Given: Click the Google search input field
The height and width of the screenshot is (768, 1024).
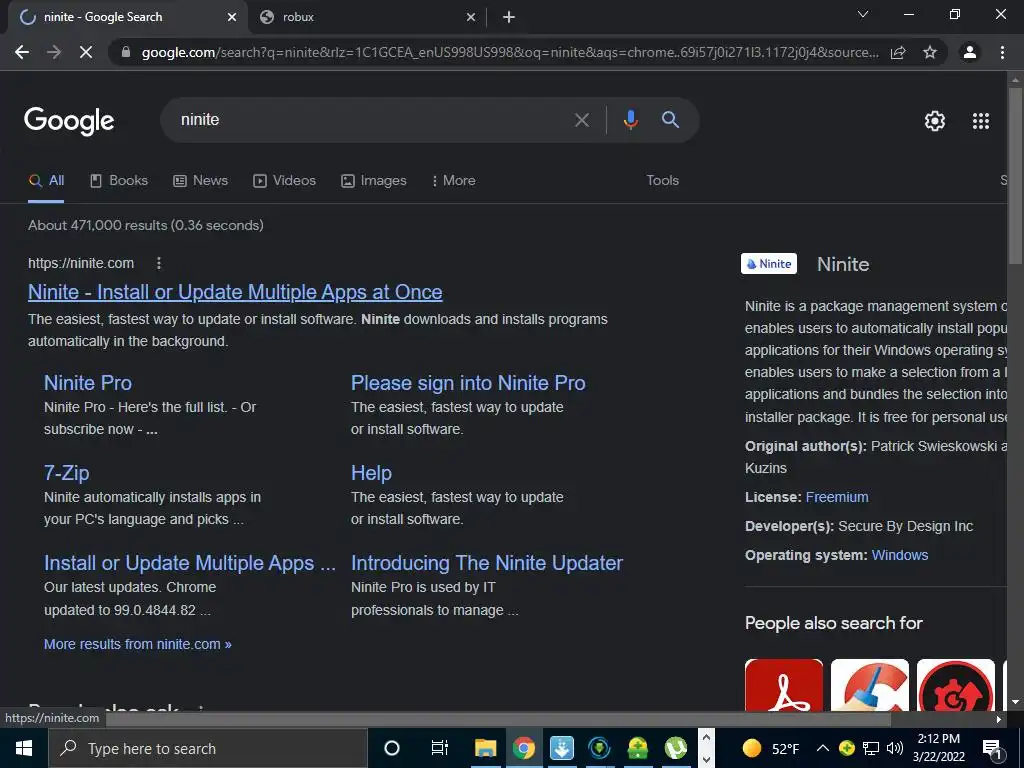Looking at the screenshot, I should 372,120.
